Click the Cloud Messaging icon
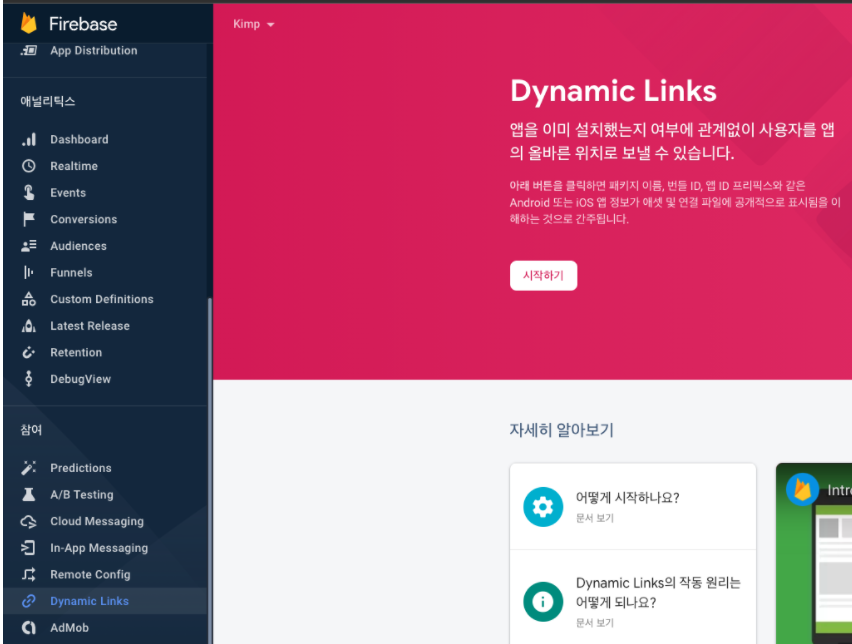The width and height of the screenshot is (852, 644). tap(29, 521)
